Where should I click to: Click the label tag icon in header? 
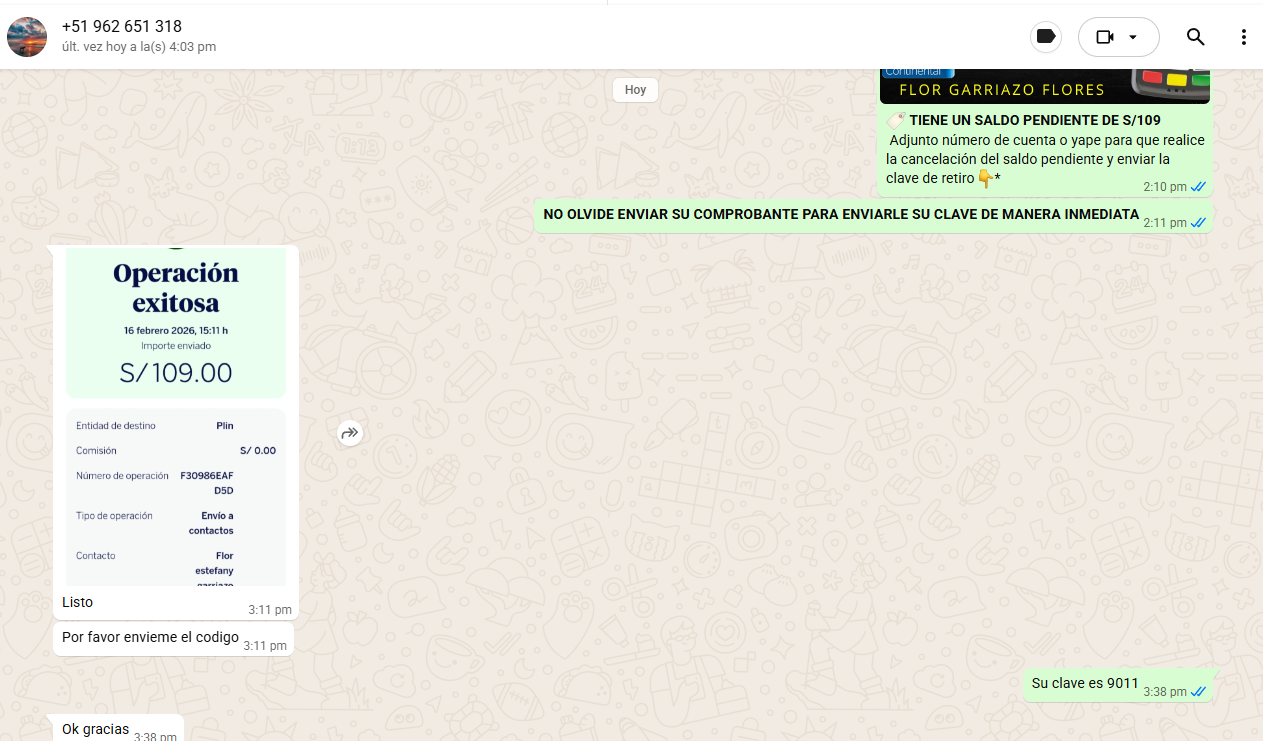(1046, 37)
